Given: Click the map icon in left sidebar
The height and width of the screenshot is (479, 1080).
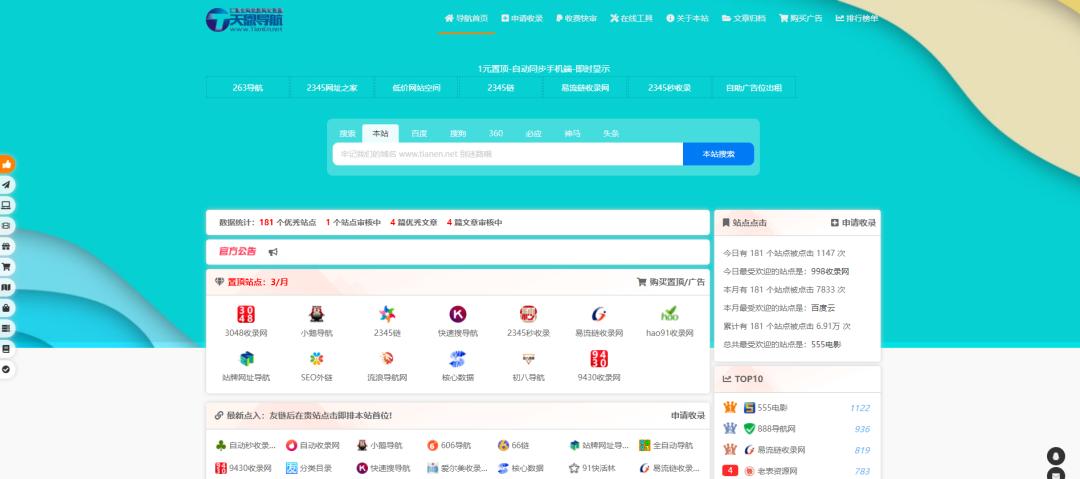Looking at the screenshot, I should [x=7, y=288].
